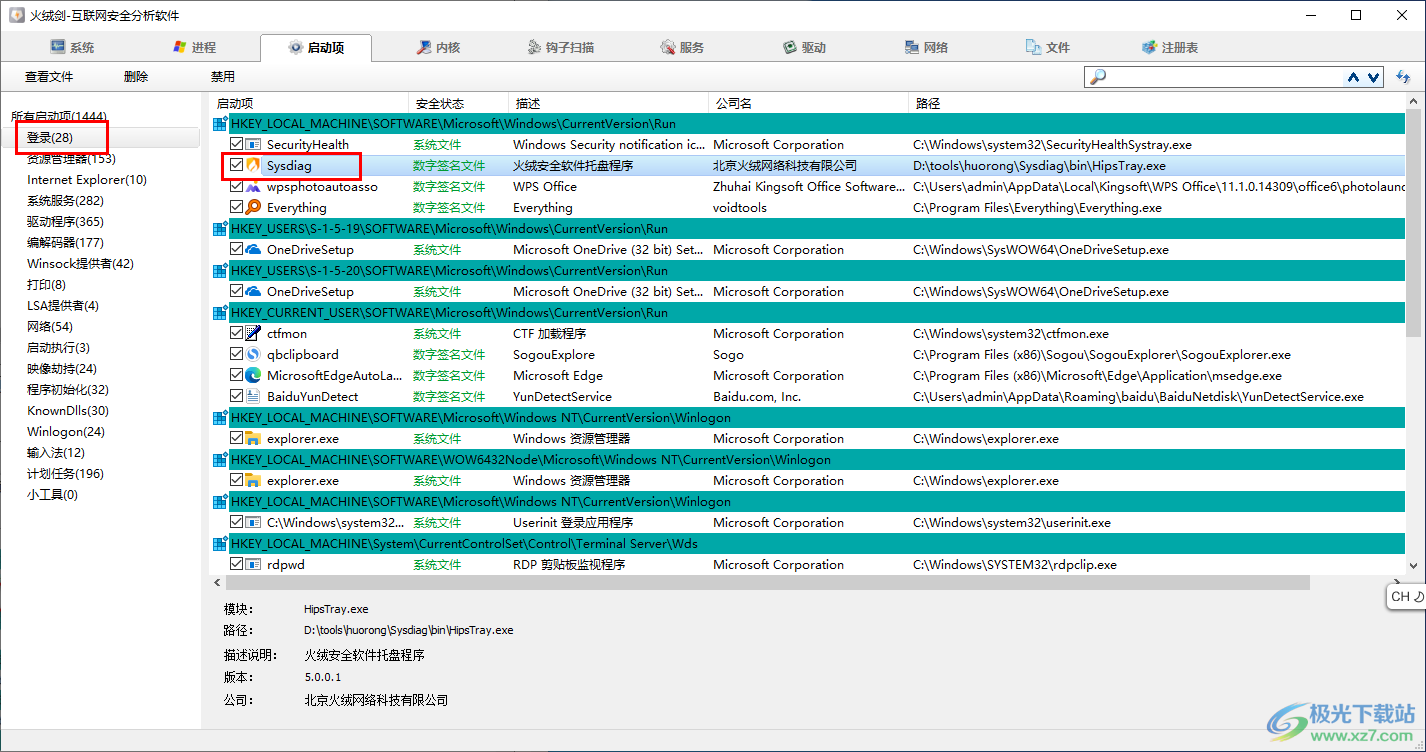Screen dimensions: 1426x752
Task: Click the magnifier icon in search box
Action: [x=1098, y=77]
